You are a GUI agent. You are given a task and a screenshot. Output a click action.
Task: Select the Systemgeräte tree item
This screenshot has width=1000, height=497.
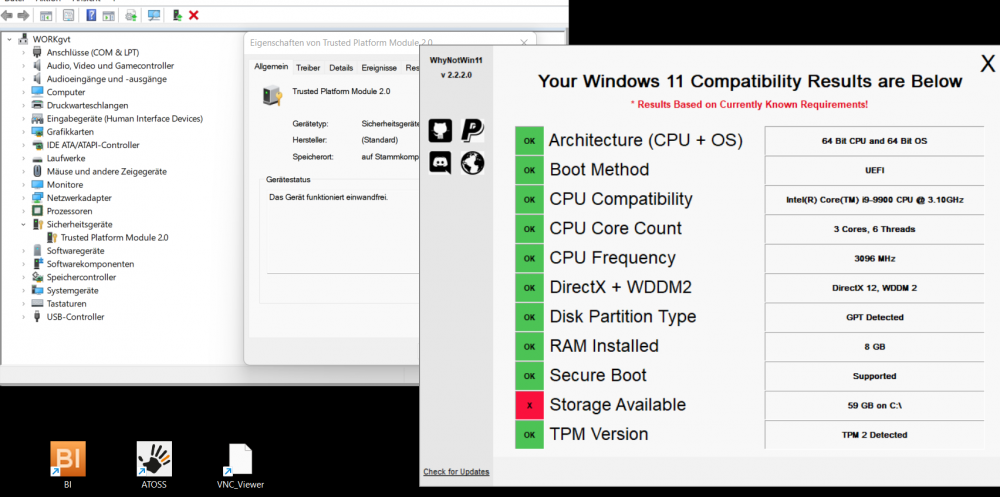coord(72,290)
